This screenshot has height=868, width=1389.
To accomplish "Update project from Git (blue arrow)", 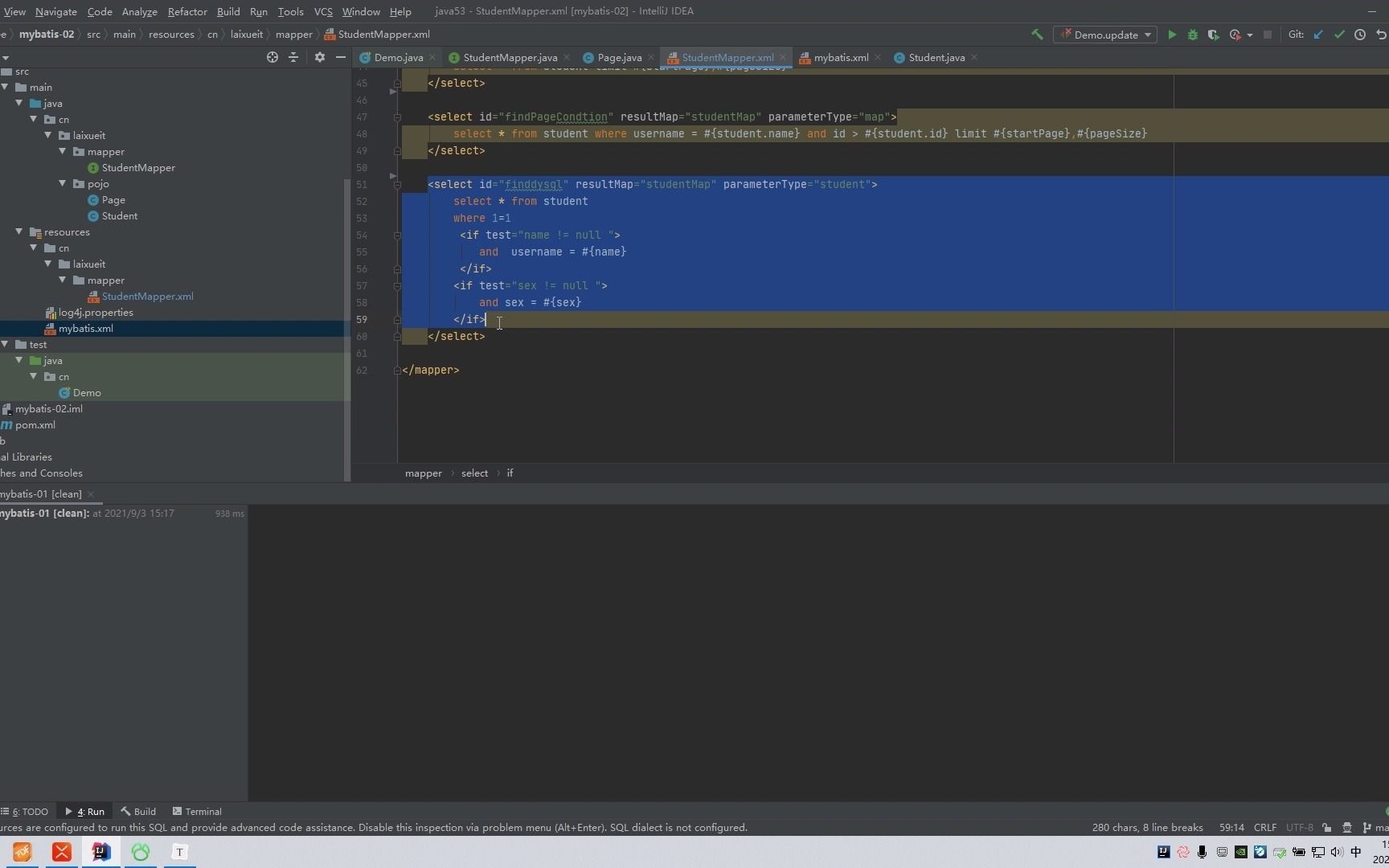I will click(1318, 35).
